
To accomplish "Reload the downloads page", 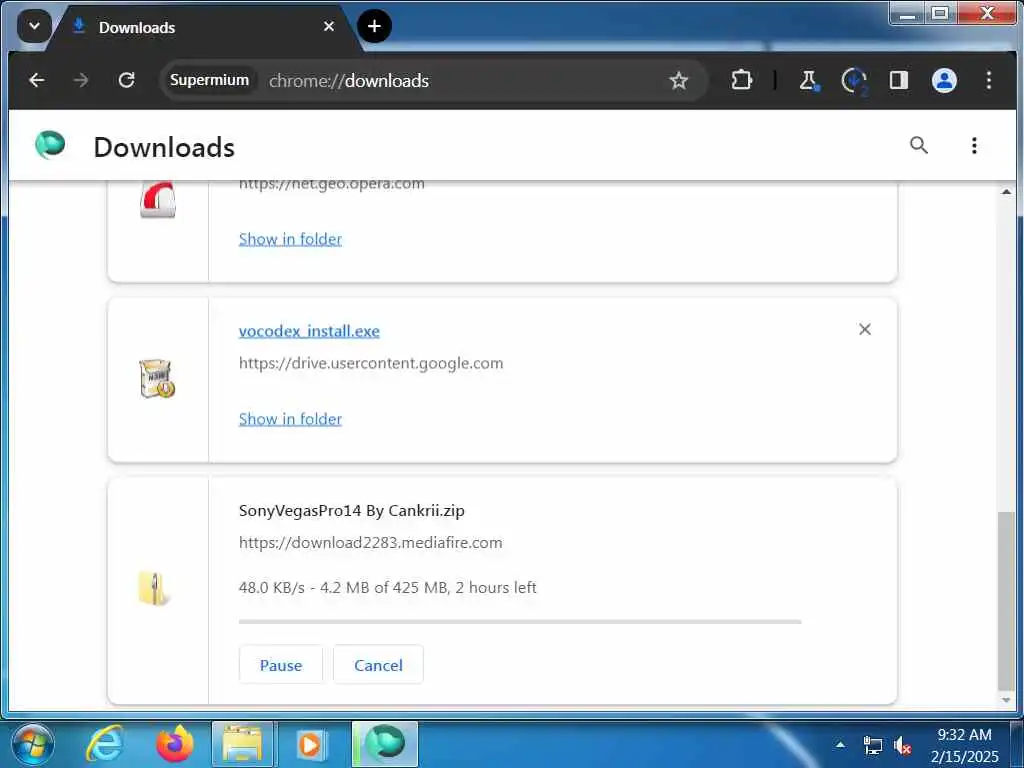I will [x=126, y=80].
